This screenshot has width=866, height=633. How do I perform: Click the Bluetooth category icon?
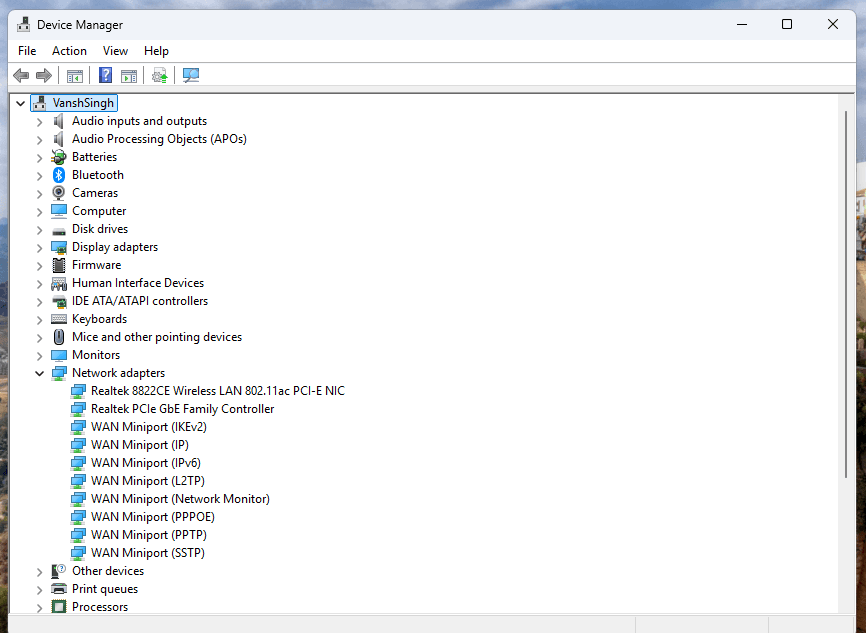(x=59, y=175)
